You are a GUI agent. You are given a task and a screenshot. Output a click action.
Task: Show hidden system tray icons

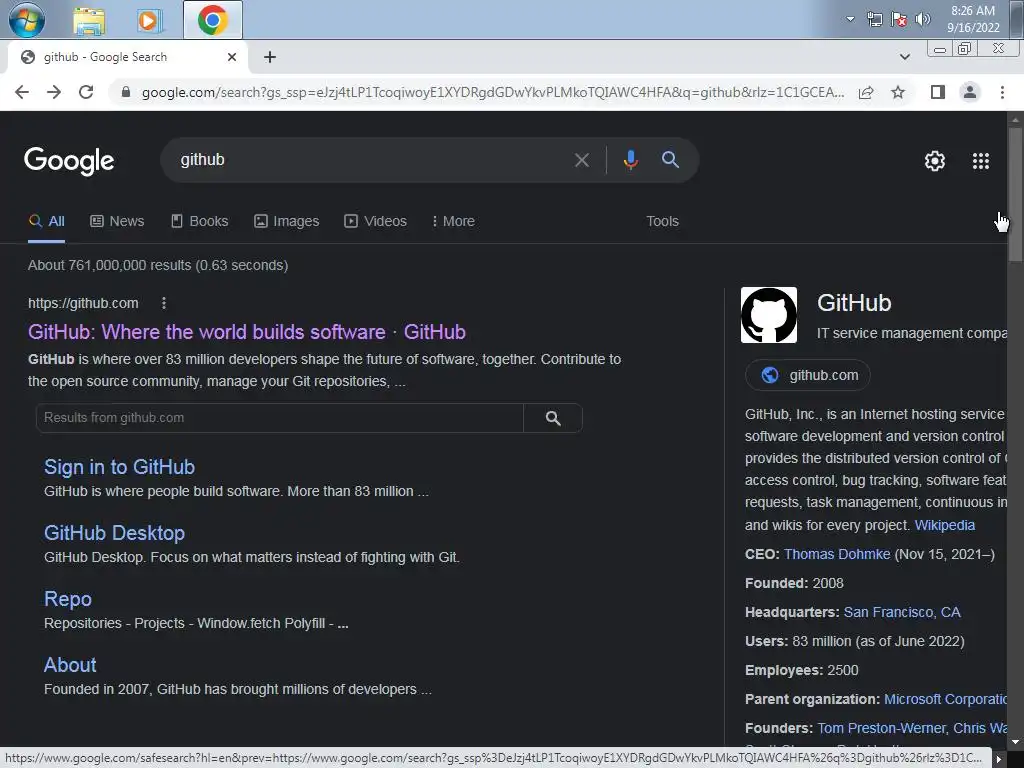click(850, 19)
